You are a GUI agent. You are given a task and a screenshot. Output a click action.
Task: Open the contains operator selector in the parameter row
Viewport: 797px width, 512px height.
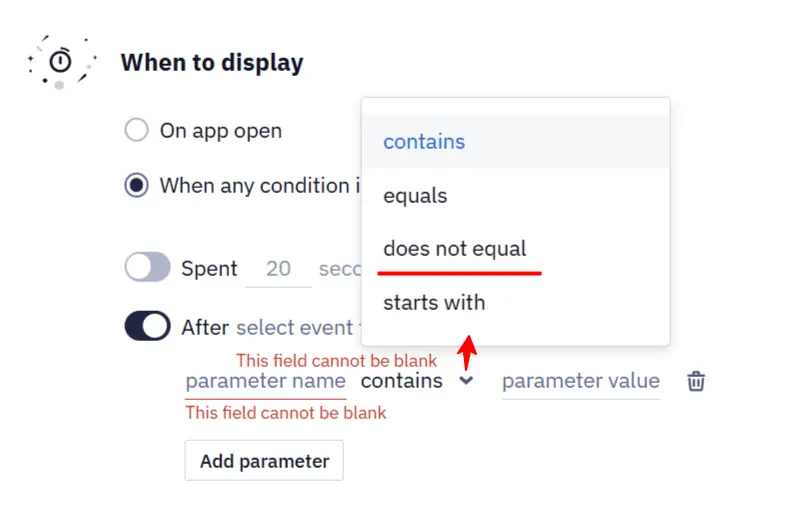[417, 381]
